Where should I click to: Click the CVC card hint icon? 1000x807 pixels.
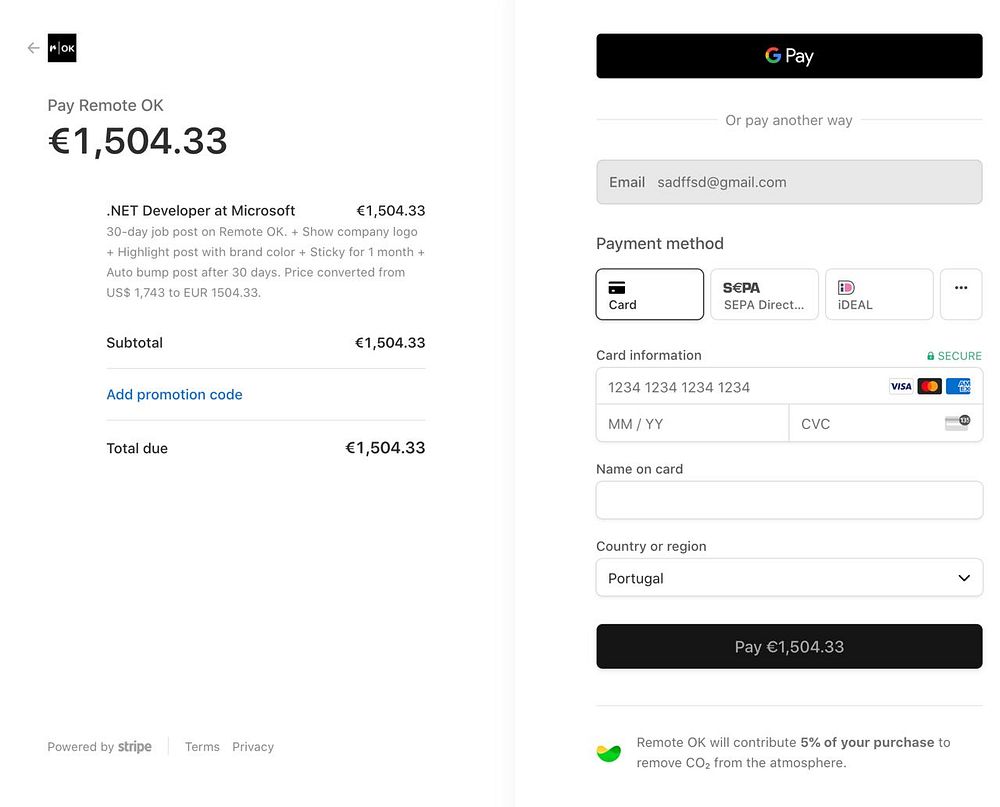pos(957,423)
